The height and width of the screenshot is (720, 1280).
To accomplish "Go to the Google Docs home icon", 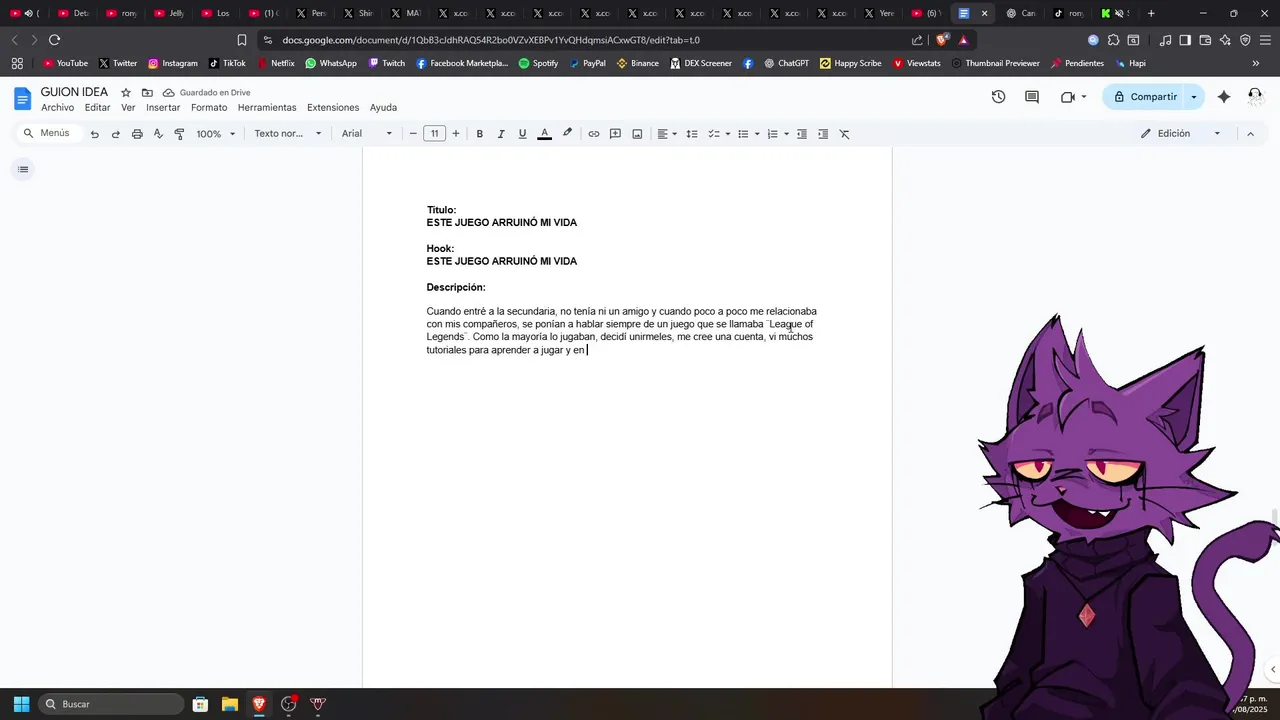I will click(22, 99).
